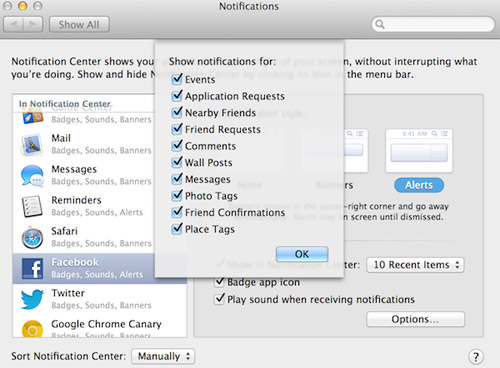Select the Safari compass icon
This screenshot has height=368, width=500.
click(x=32, y=238)
